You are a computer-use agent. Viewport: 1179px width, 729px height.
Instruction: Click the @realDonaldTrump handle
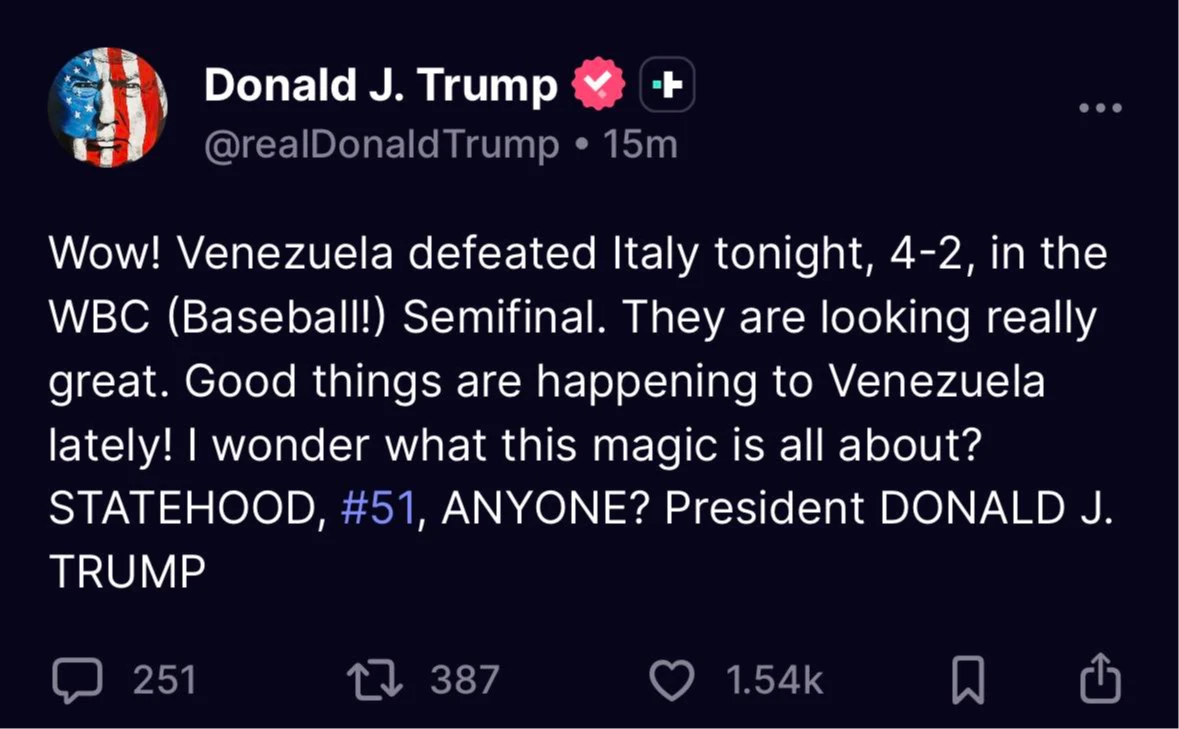[381, 146]
